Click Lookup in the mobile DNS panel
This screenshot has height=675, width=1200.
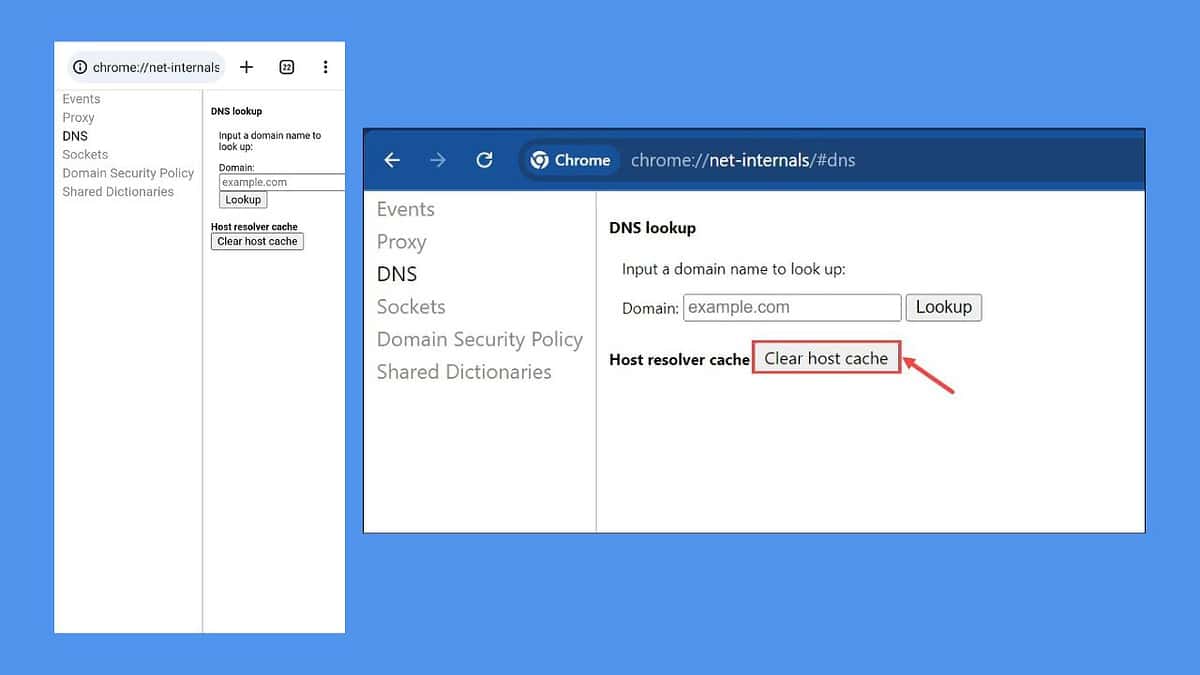242,199
